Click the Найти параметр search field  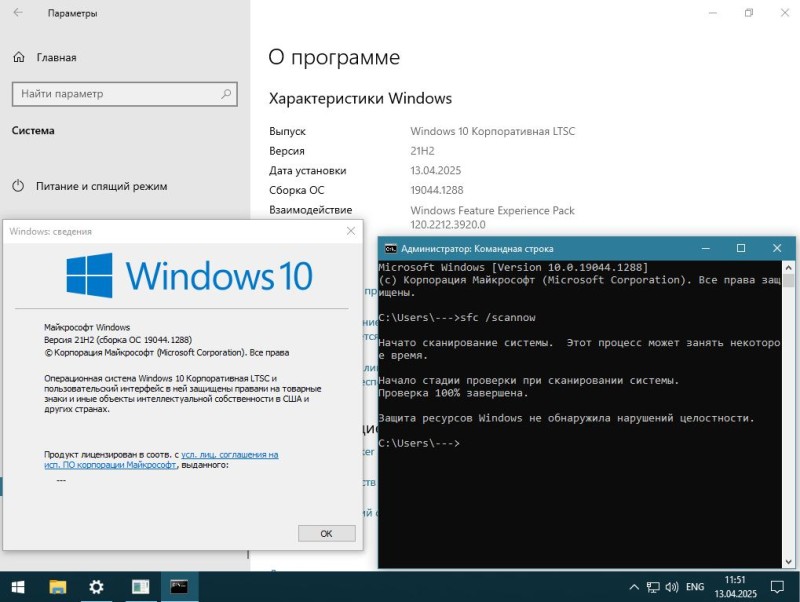(124, 94)
